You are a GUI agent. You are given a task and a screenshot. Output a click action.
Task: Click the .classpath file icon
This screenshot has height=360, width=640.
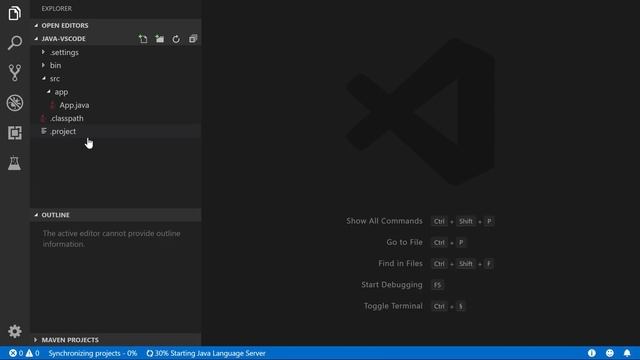click(43, 118)
